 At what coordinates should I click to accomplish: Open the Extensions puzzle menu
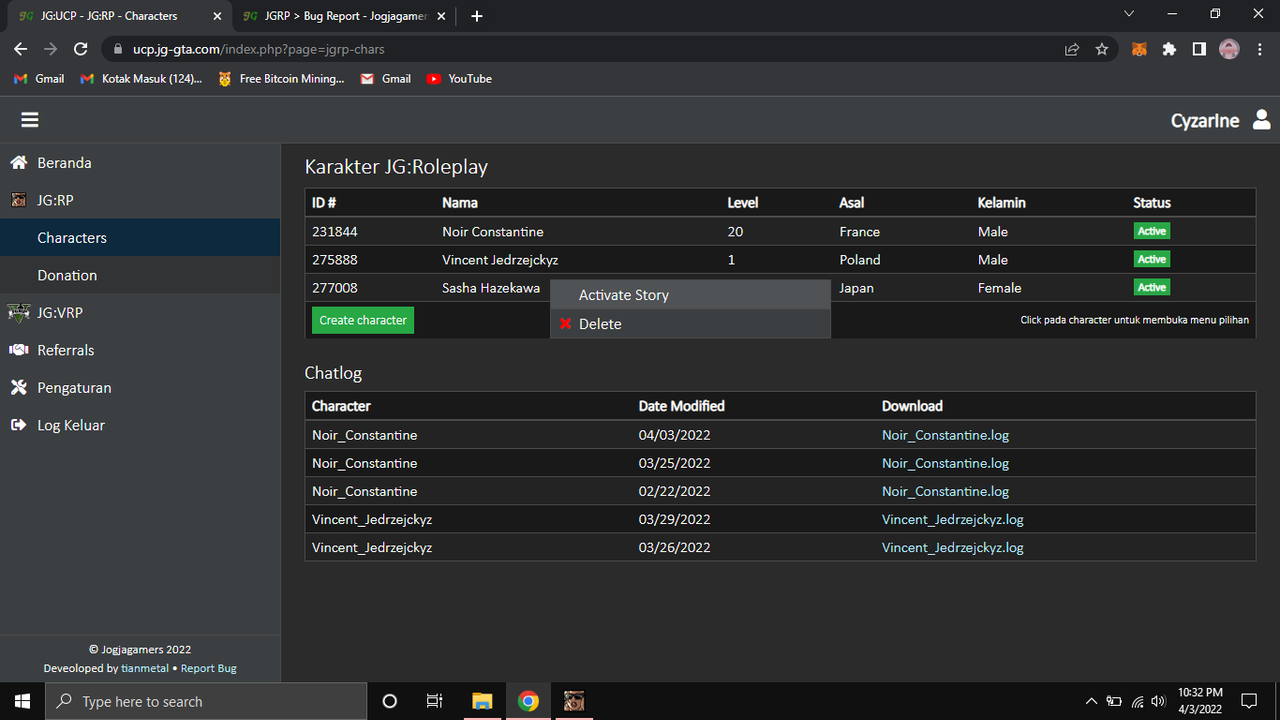pos(1169,49)
